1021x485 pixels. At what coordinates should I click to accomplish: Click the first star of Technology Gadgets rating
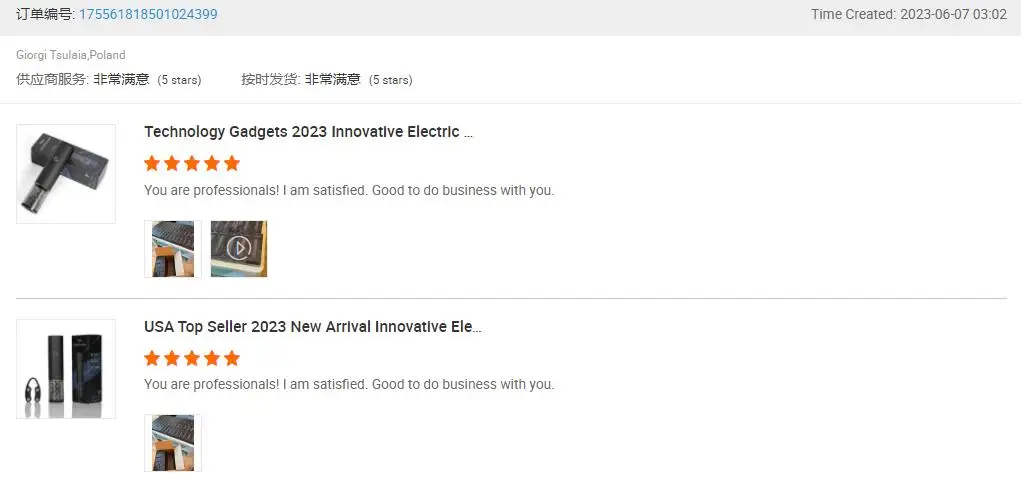(152, 163)
